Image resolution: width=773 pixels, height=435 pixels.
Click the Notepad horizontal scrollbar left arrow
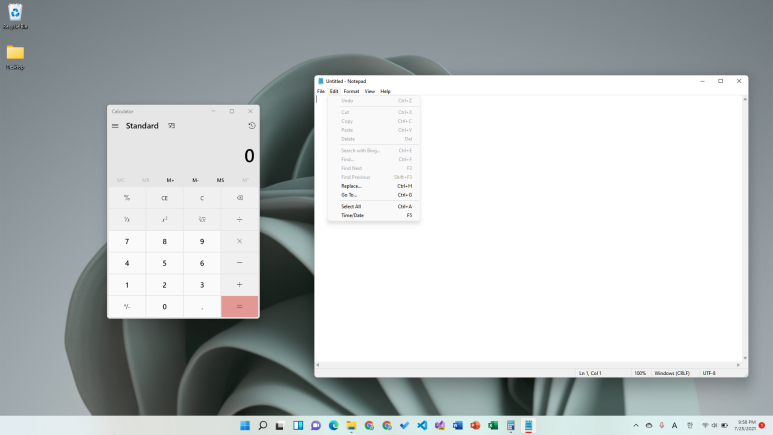click(318, 365)
